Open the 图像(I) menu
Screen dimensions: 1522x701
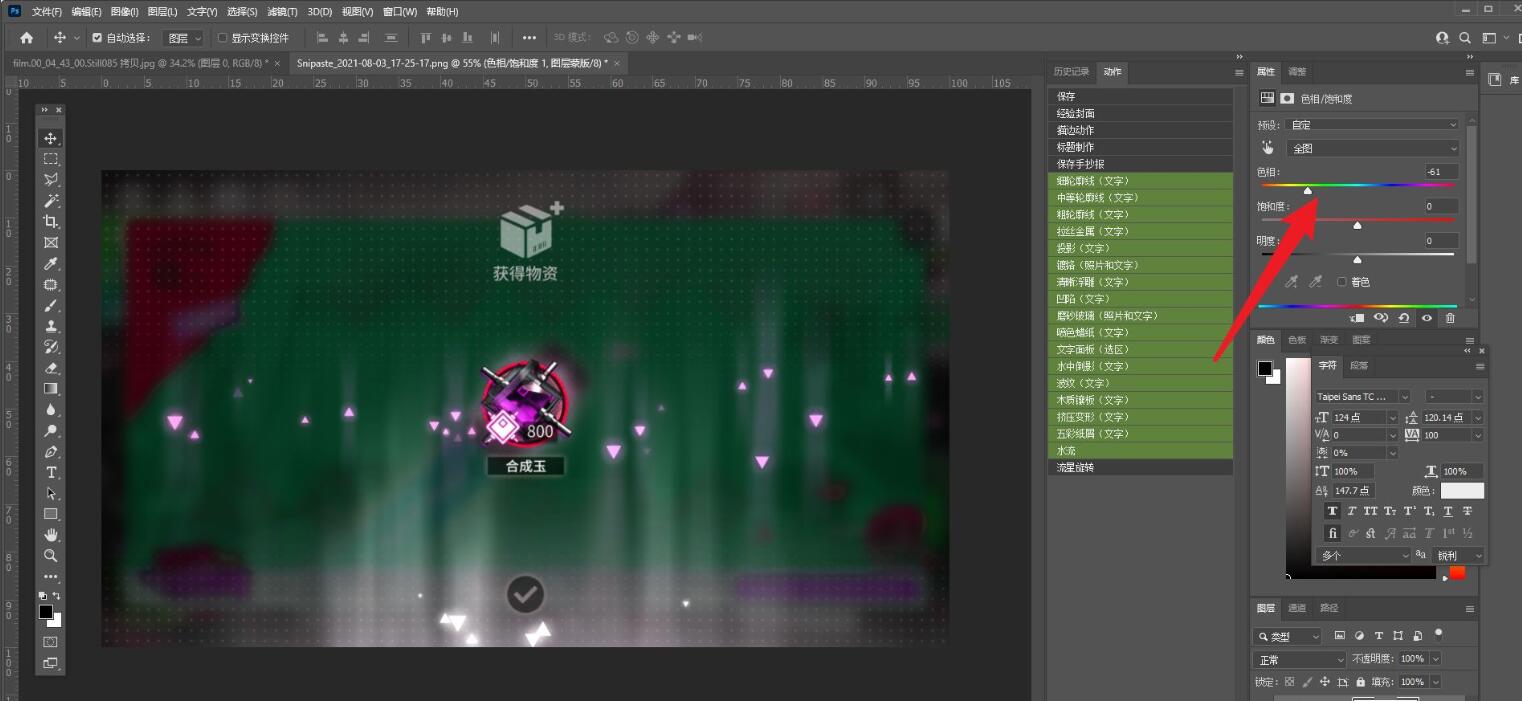pyautogui.click(x=124, y=12)
